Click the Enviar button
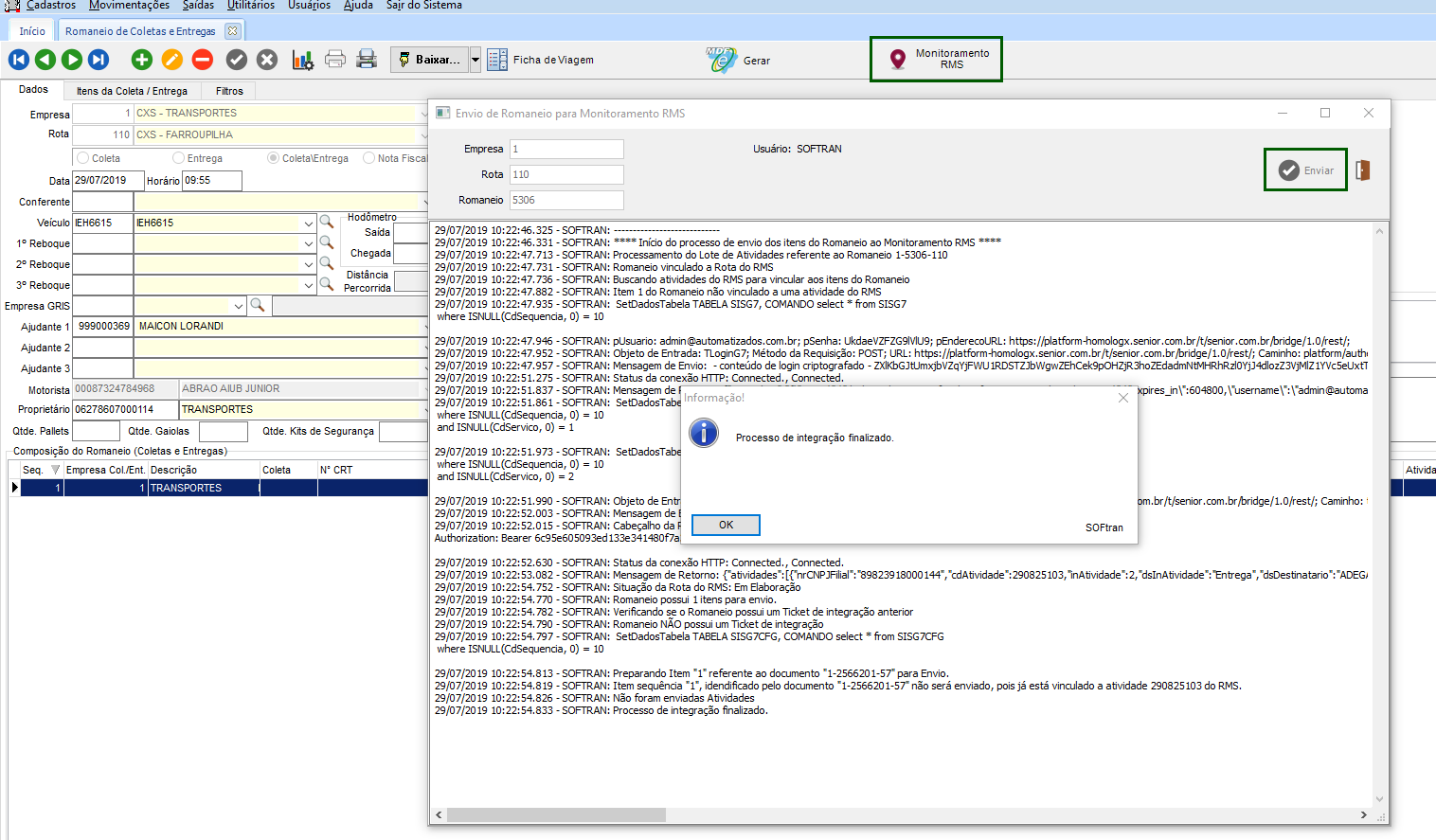This screenshot has width=1436, height=840. click(1306, 170)
